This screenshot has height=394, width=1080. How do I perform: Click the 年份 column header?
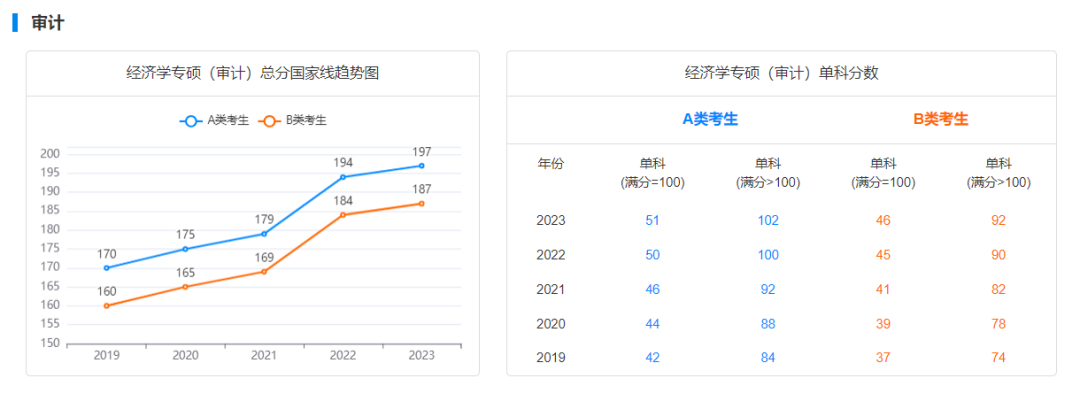point(550,164)
